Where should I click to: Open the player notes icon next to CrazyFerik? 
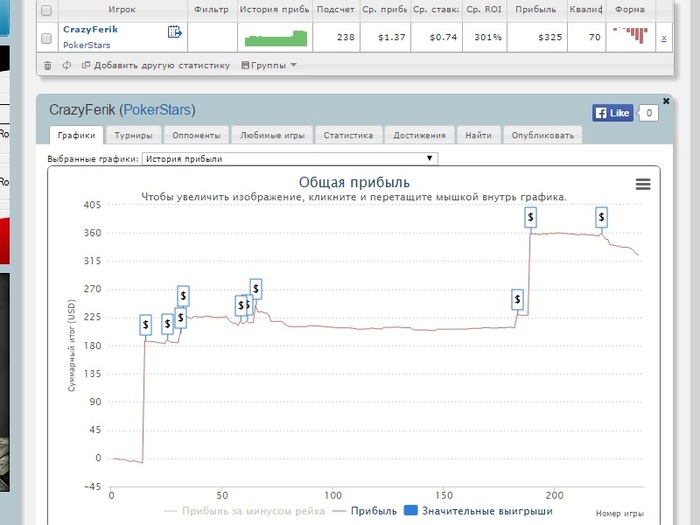point(175,32)
